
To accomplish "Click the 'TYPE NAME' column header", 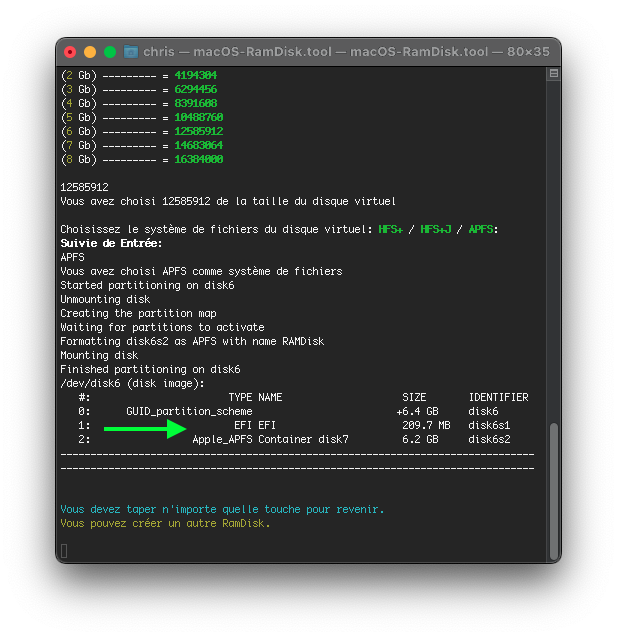I will [255, 397].
